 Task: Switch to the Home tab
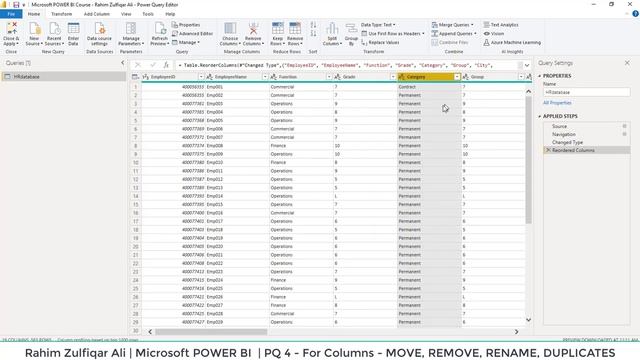coord(34,14)
